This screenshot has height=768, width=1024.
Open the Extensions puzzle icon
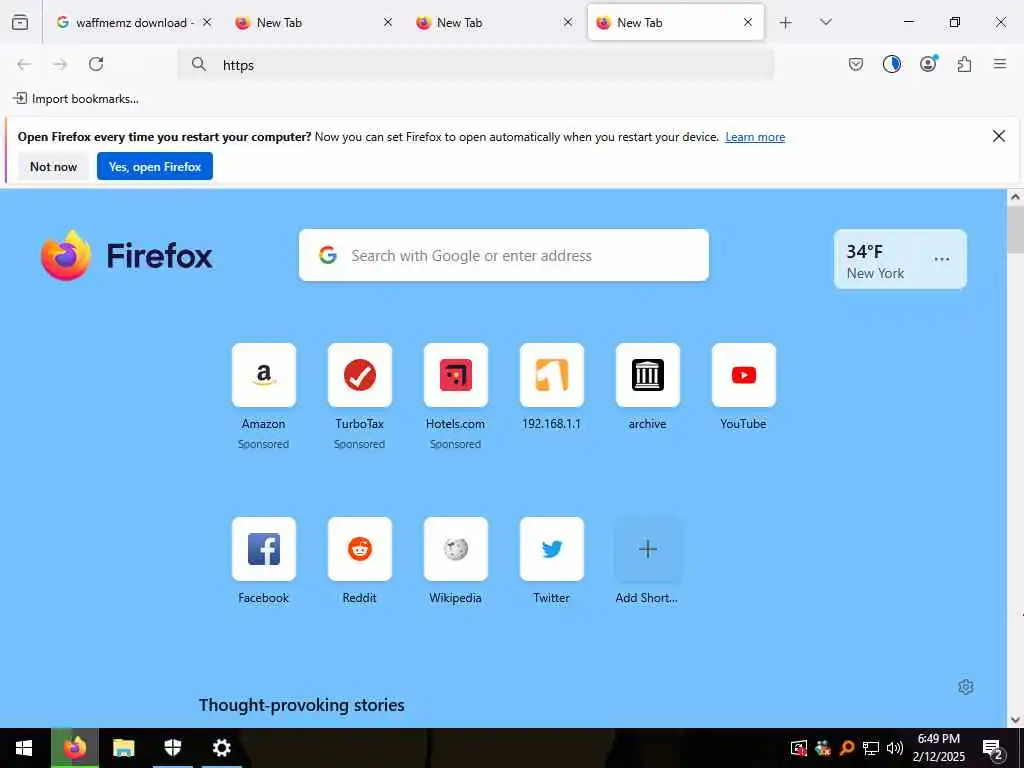[x=965, y=64]
